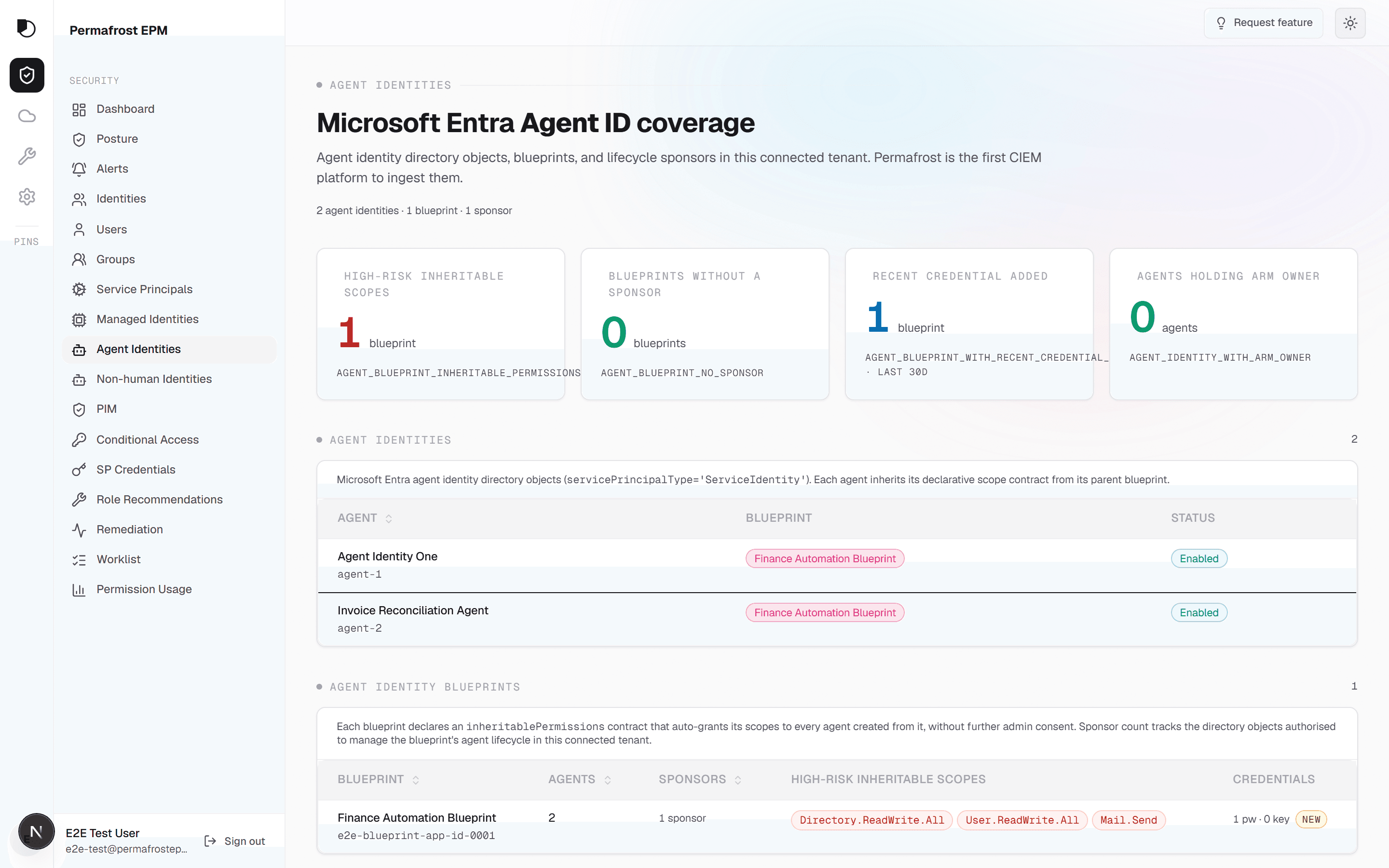Open the Recent credential added card
This screenshot has height=868, width=1389.
[x=969, y=324]
